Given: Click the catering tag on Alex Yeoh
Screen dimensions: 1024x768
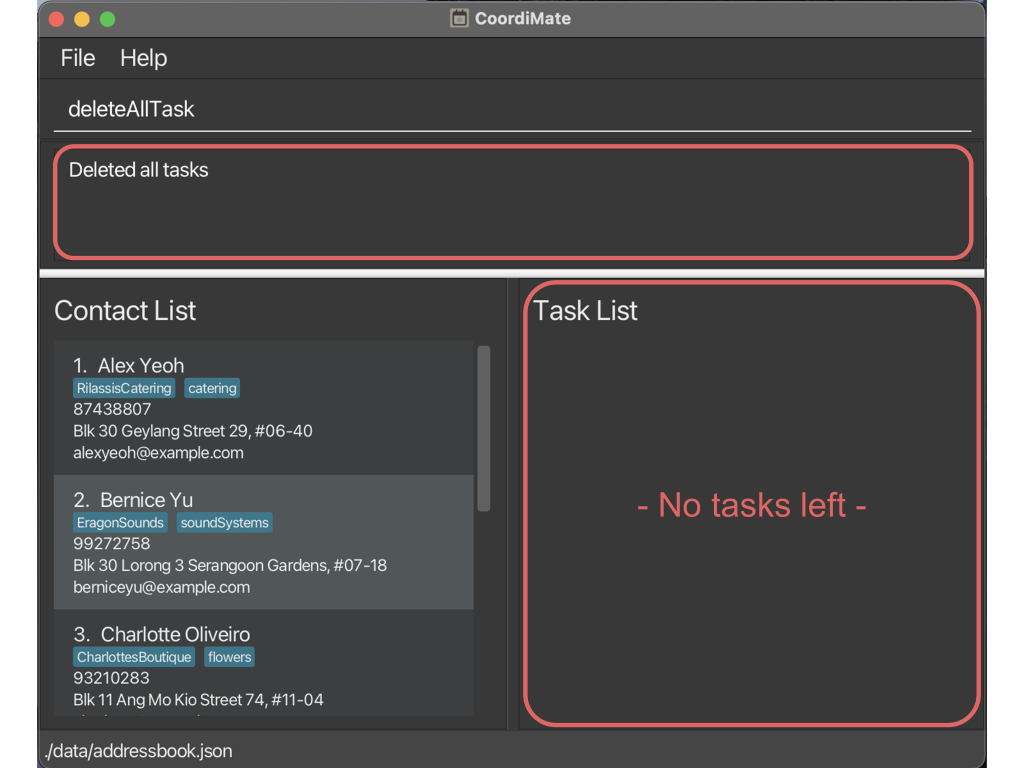Looking at the screenshot, I should 212,388.
